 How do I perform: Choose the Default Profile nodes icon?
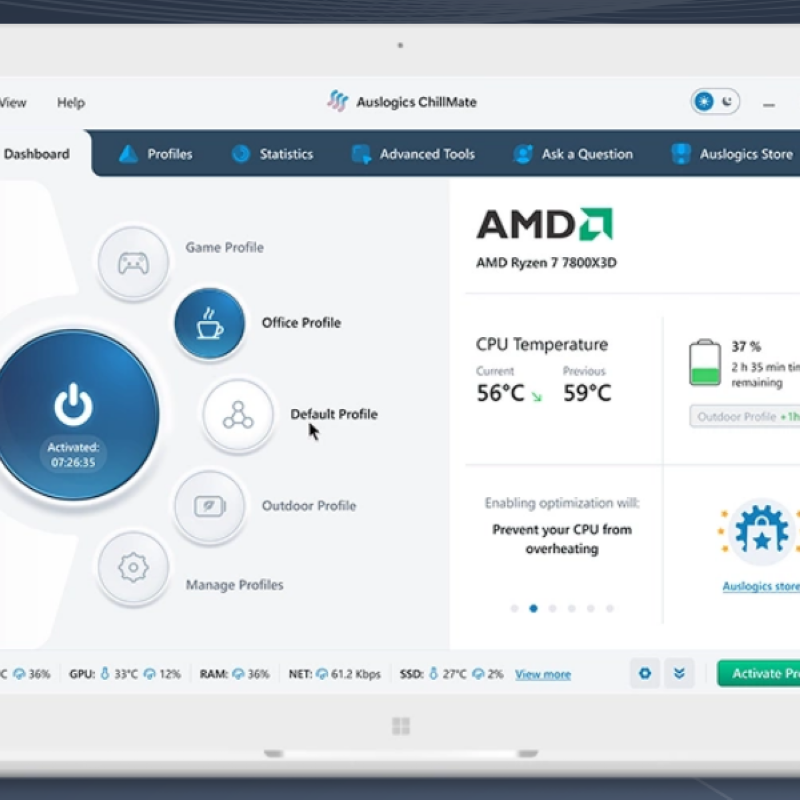[x=238, y=415]
